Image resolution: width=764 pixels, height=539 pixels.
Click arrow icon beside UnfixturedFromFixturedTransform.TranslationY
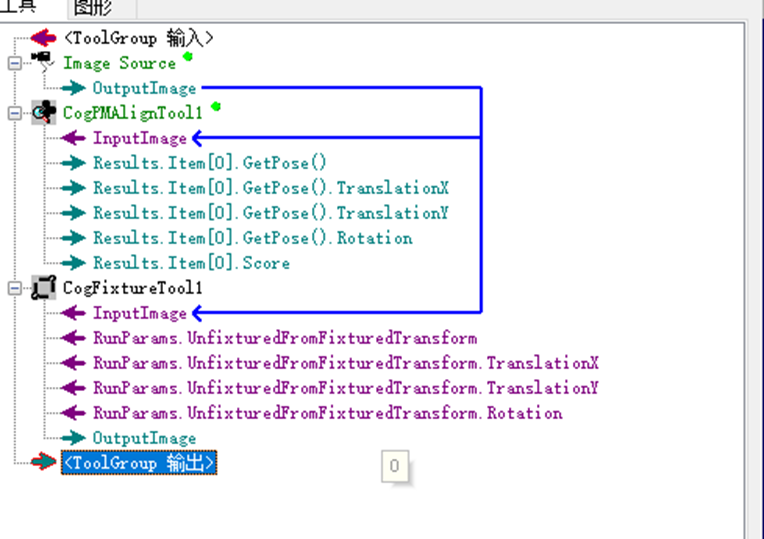[x=74, y=388]
